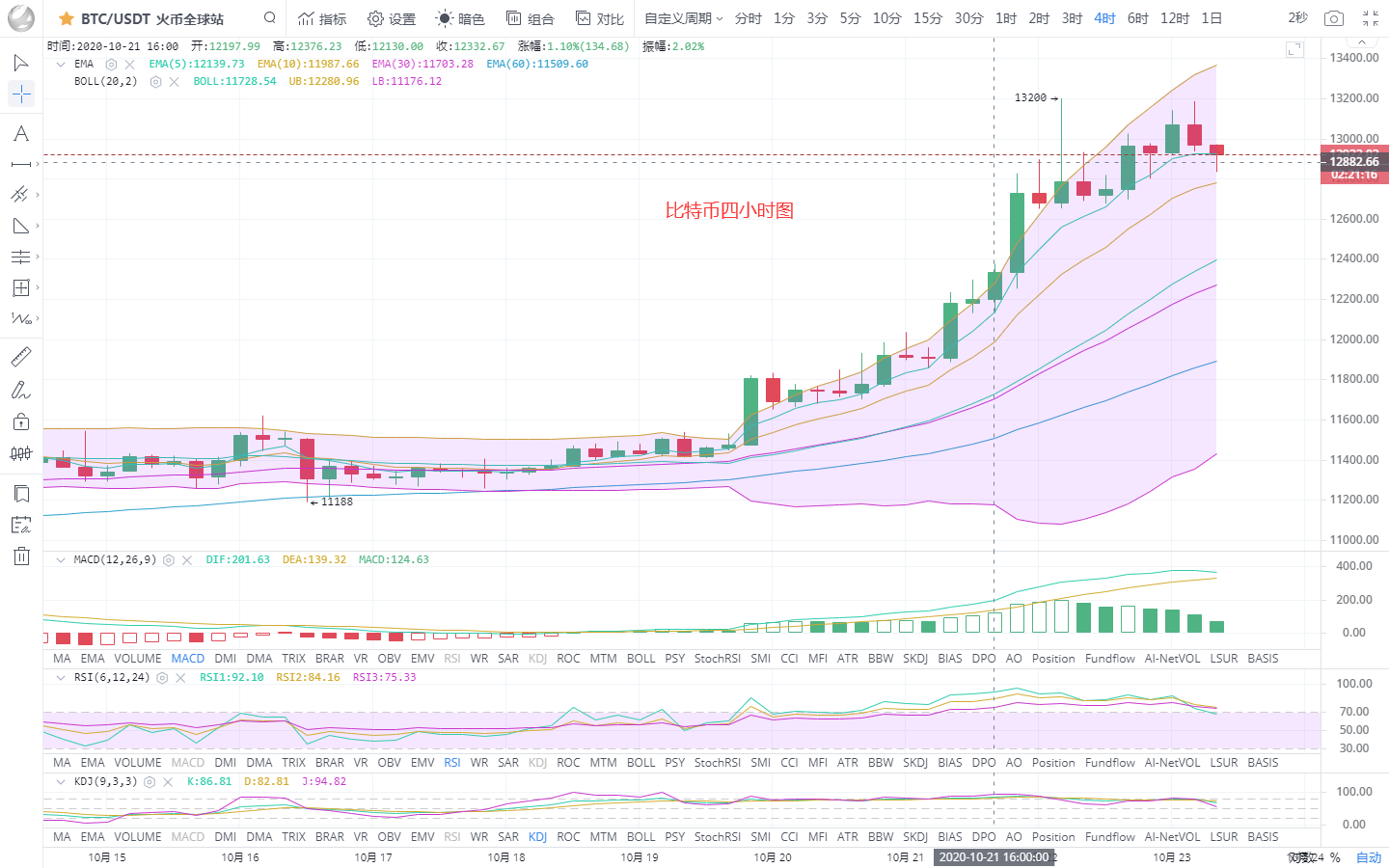This screenshot has height=868, width=1389.
Task: Click the expand-pane icon on the main chart
Action: click(1294, 49)
